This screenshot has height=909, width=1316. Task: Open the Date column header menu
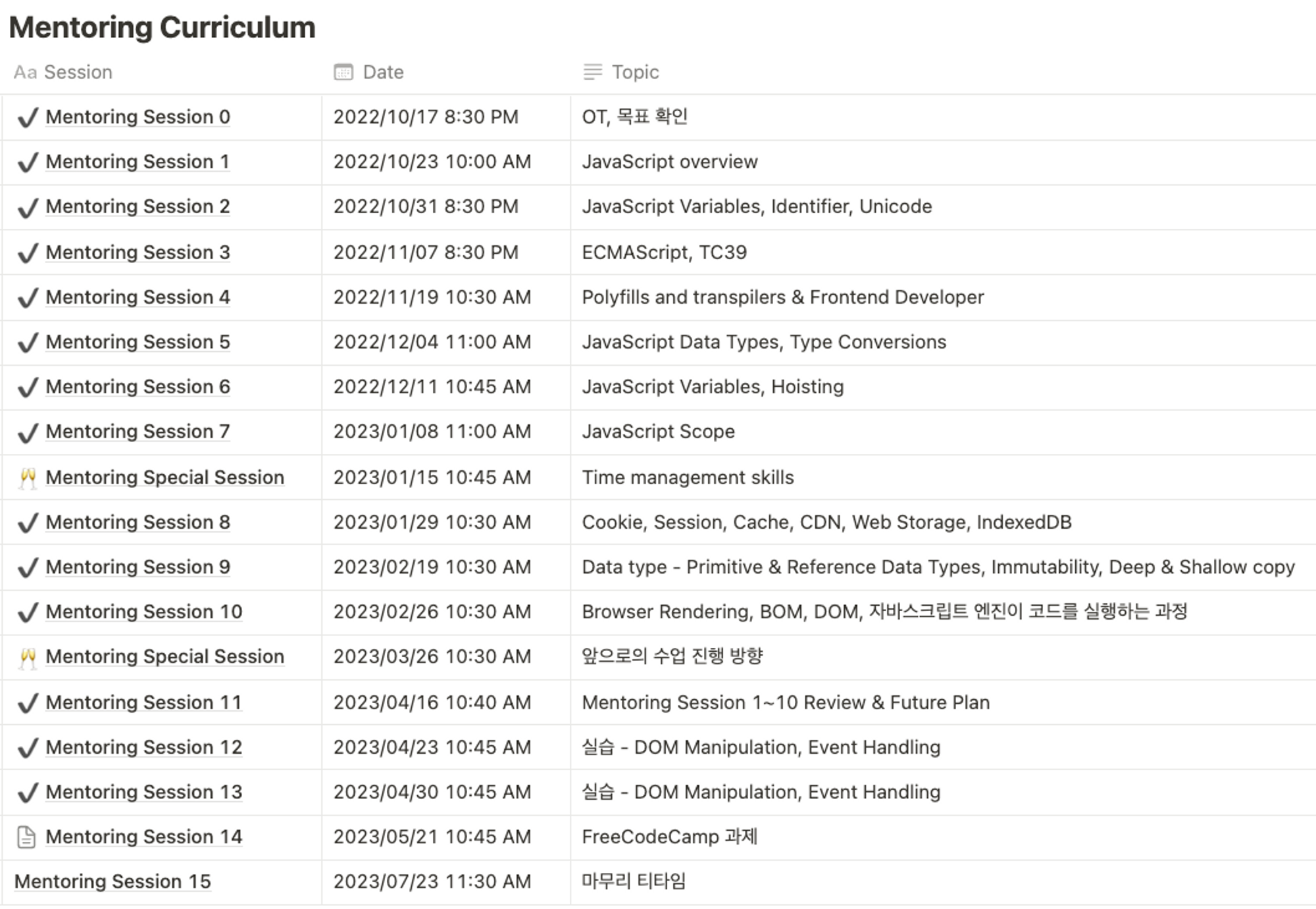tap(383, 72)
